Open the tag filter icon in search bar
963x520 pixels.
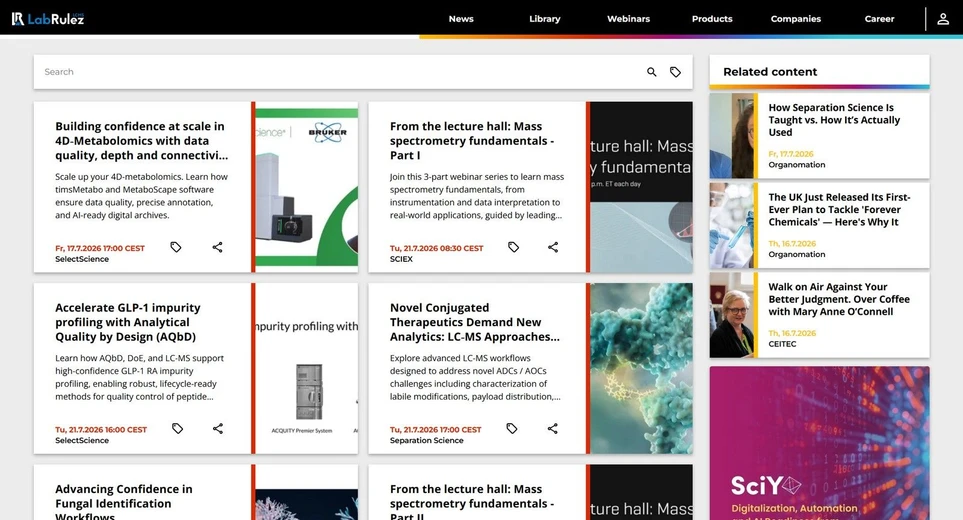pos(675,72)
